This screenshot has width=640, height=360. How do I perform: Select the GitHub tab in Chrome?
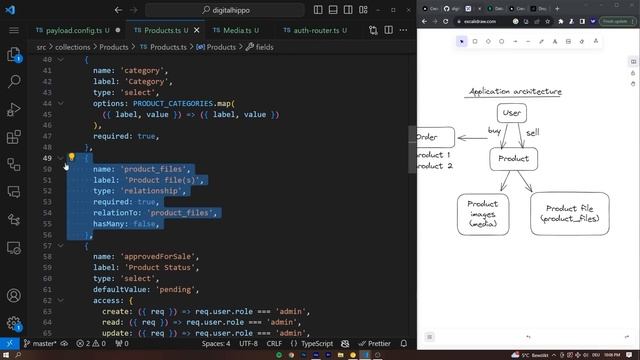(451, 8)
